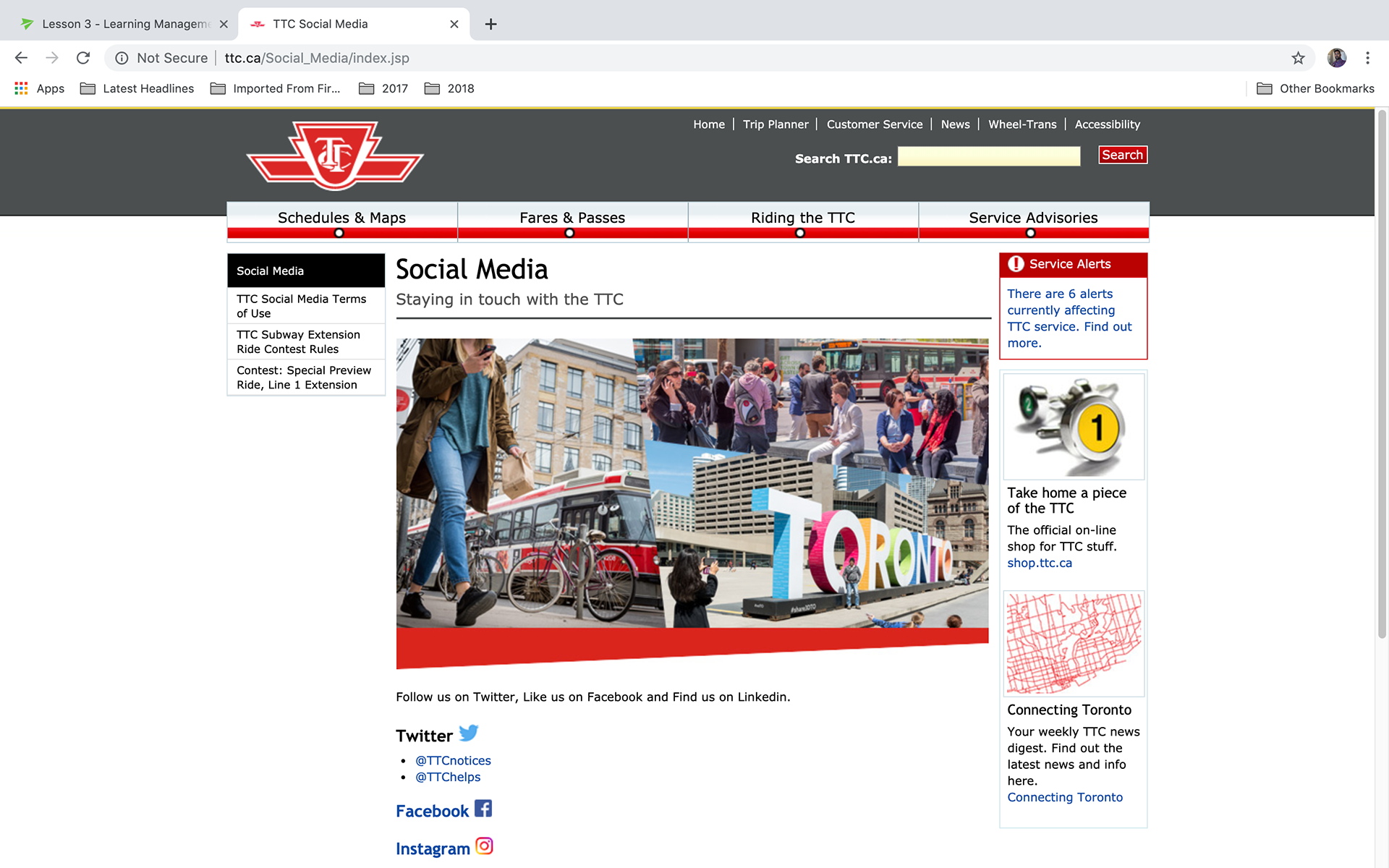Click the Chrome profile avatar
The height and width of the screenshot is (868, 1389).
point(1336,58)
